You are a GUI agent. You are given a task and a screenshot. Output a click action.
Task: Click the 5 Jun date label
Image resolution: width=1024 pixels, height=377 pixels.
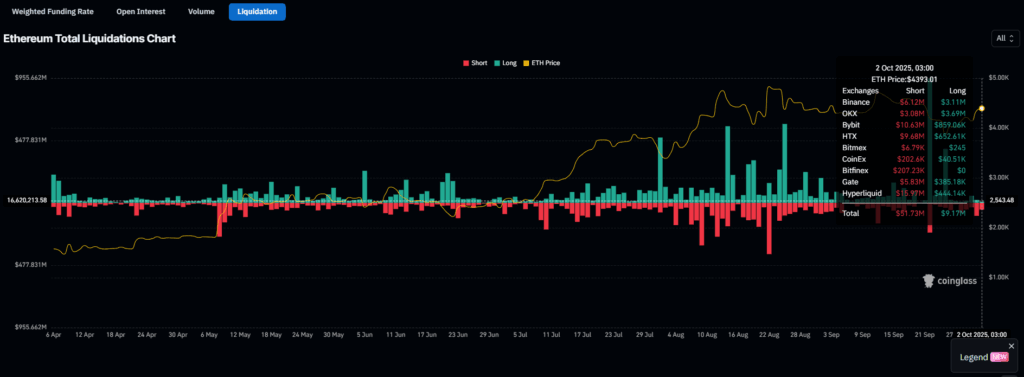click(366, 335)
